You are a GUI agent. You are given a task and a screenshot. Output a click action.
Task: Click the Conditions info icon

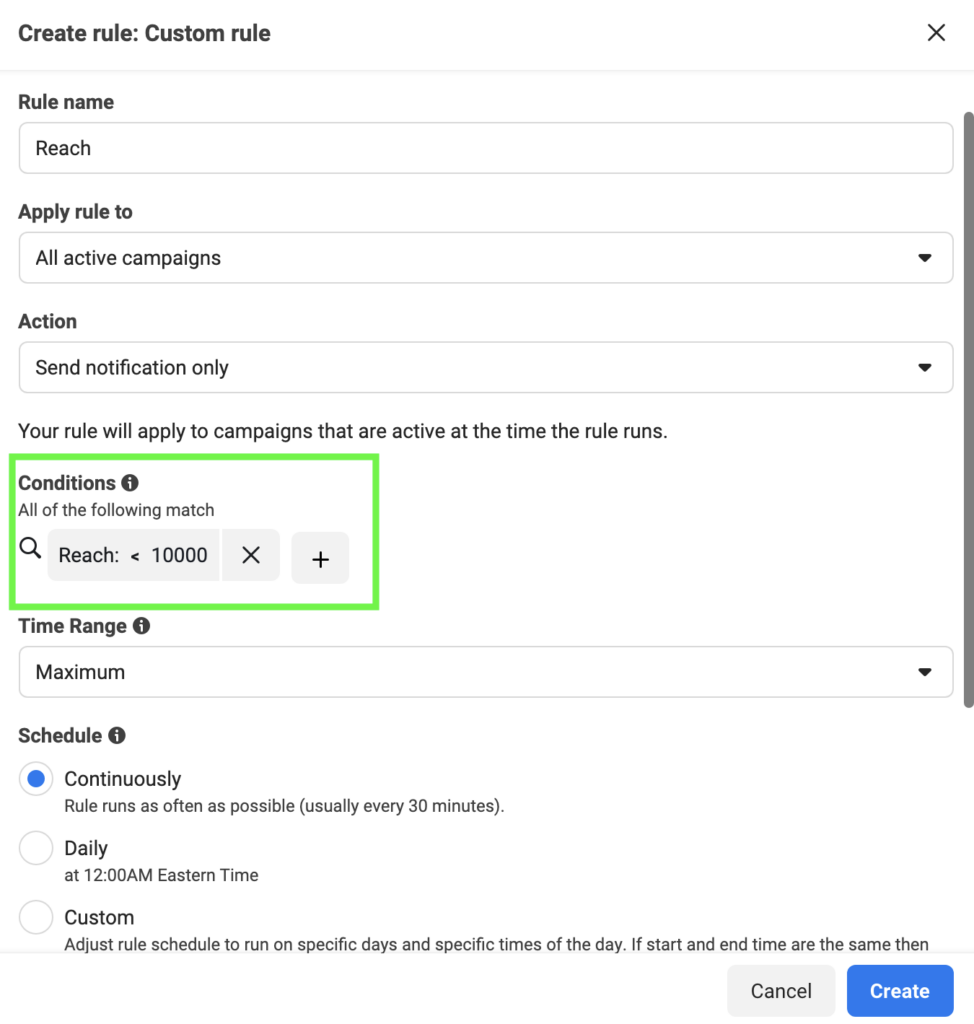tap(130, 483)
